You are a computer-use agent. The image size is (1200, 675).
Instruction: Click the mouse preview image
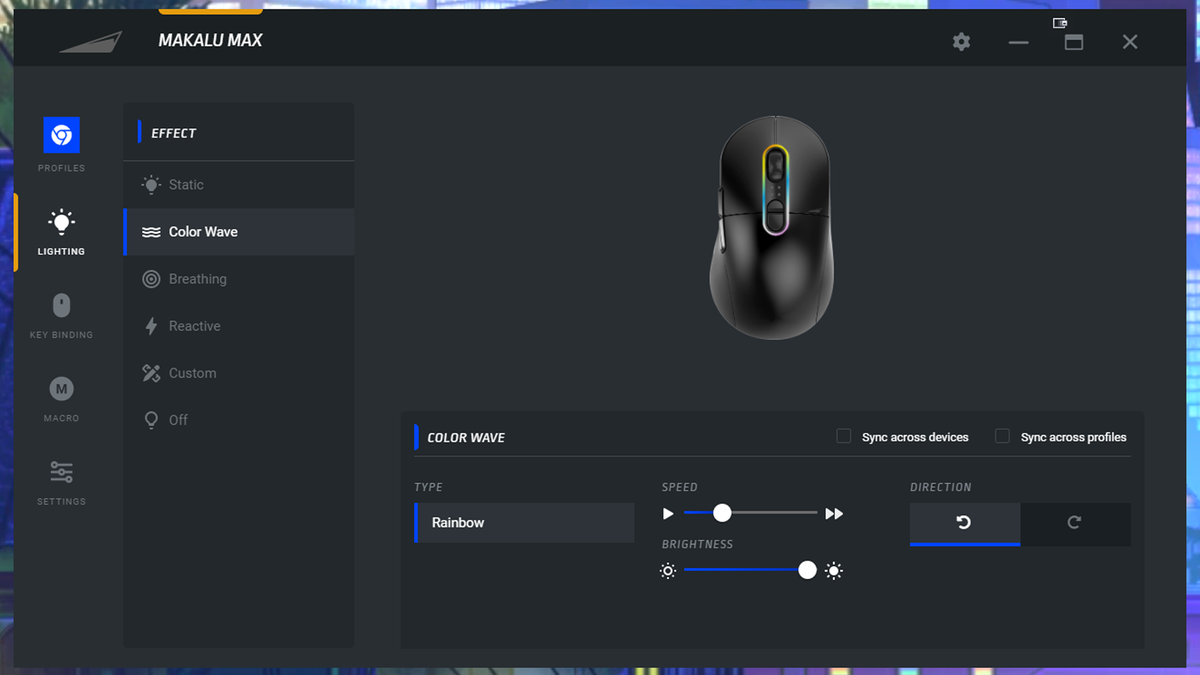click(771, 228)
